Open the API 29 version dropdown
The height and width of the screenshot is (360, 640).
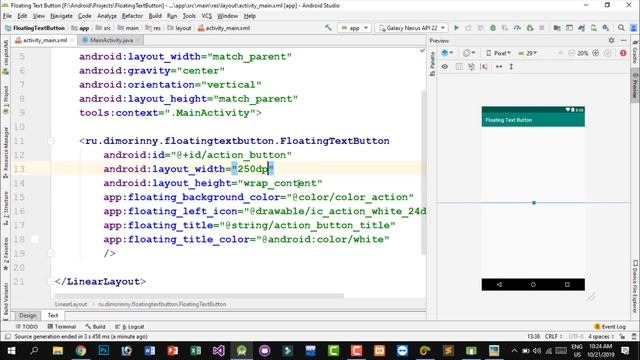[528, 53]
